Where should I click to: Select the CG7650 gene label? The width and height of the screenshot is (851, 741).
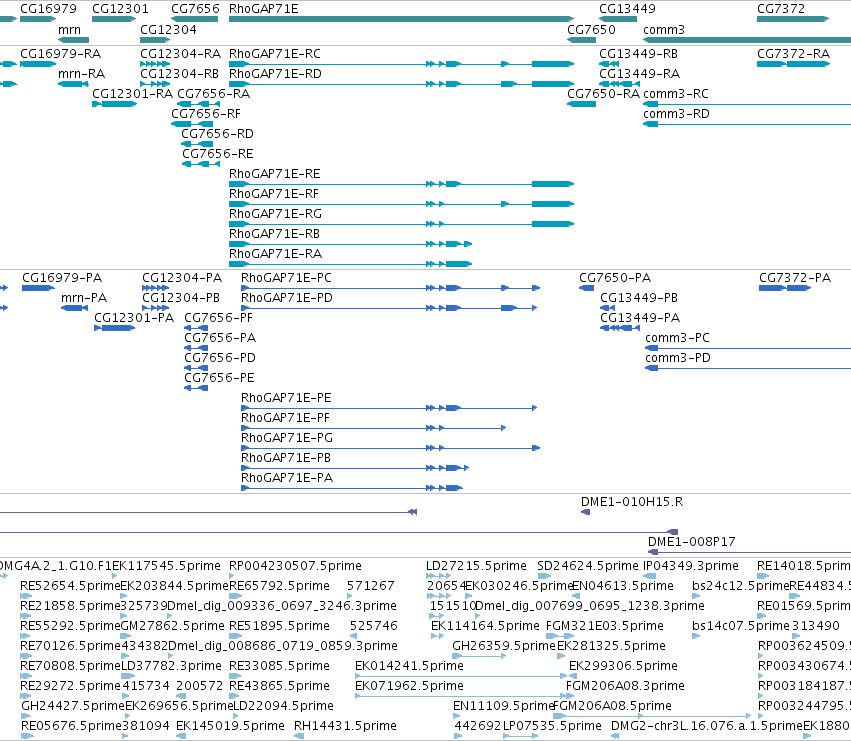(591, 29)
